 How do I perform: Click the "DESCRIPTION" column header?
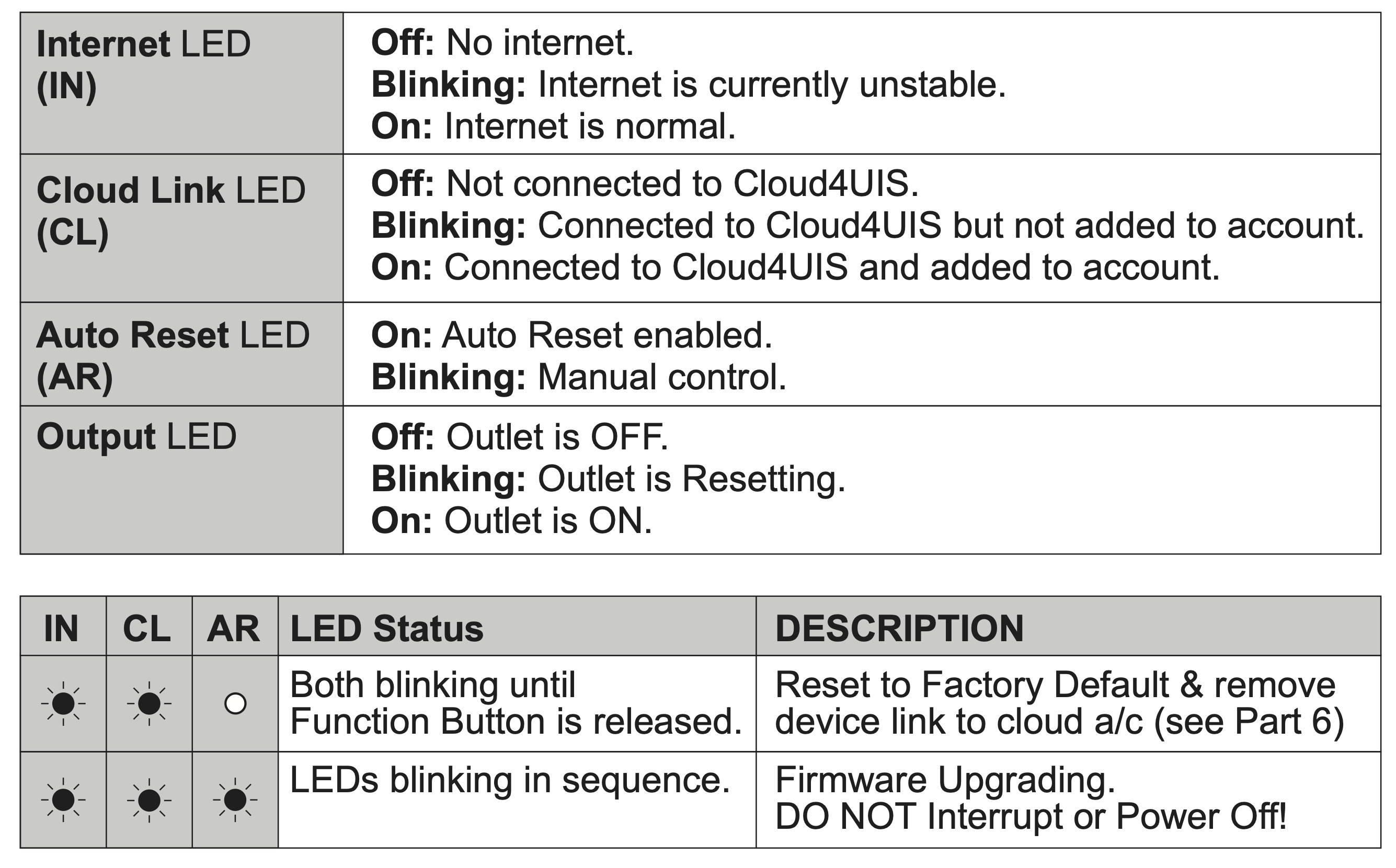(x=899, y=628)
